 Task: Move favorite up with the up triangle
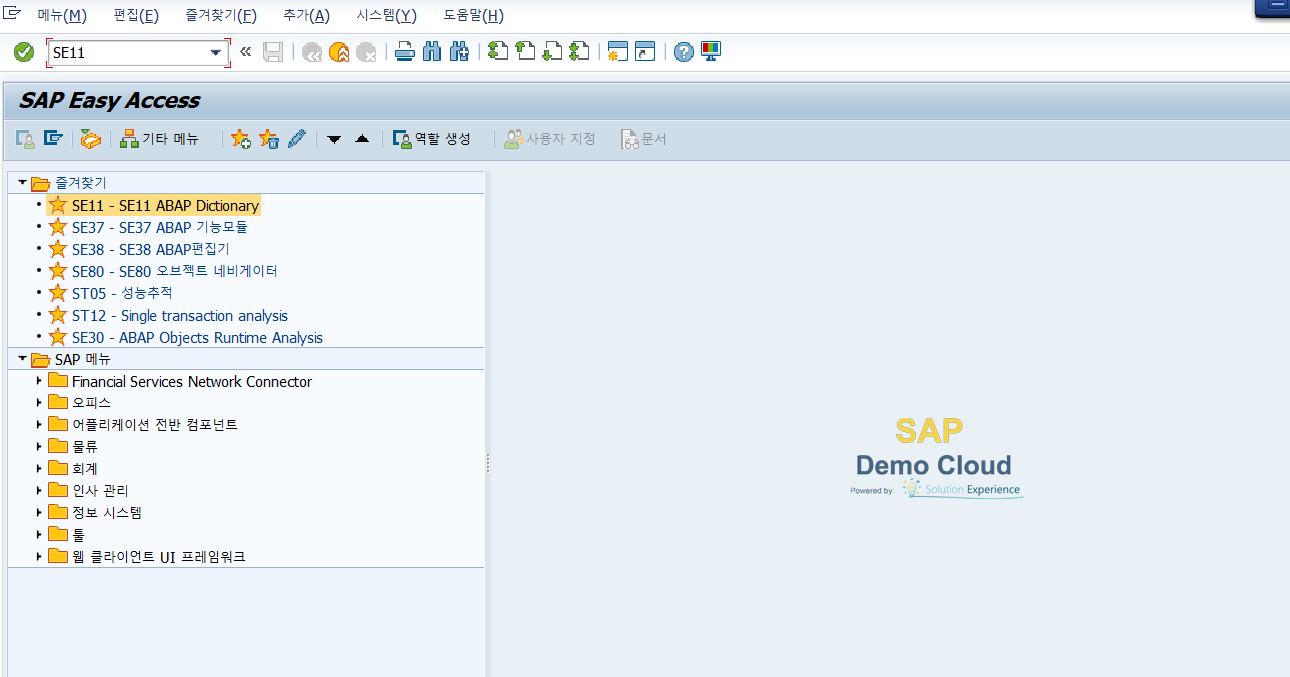(x=362, y=139)
